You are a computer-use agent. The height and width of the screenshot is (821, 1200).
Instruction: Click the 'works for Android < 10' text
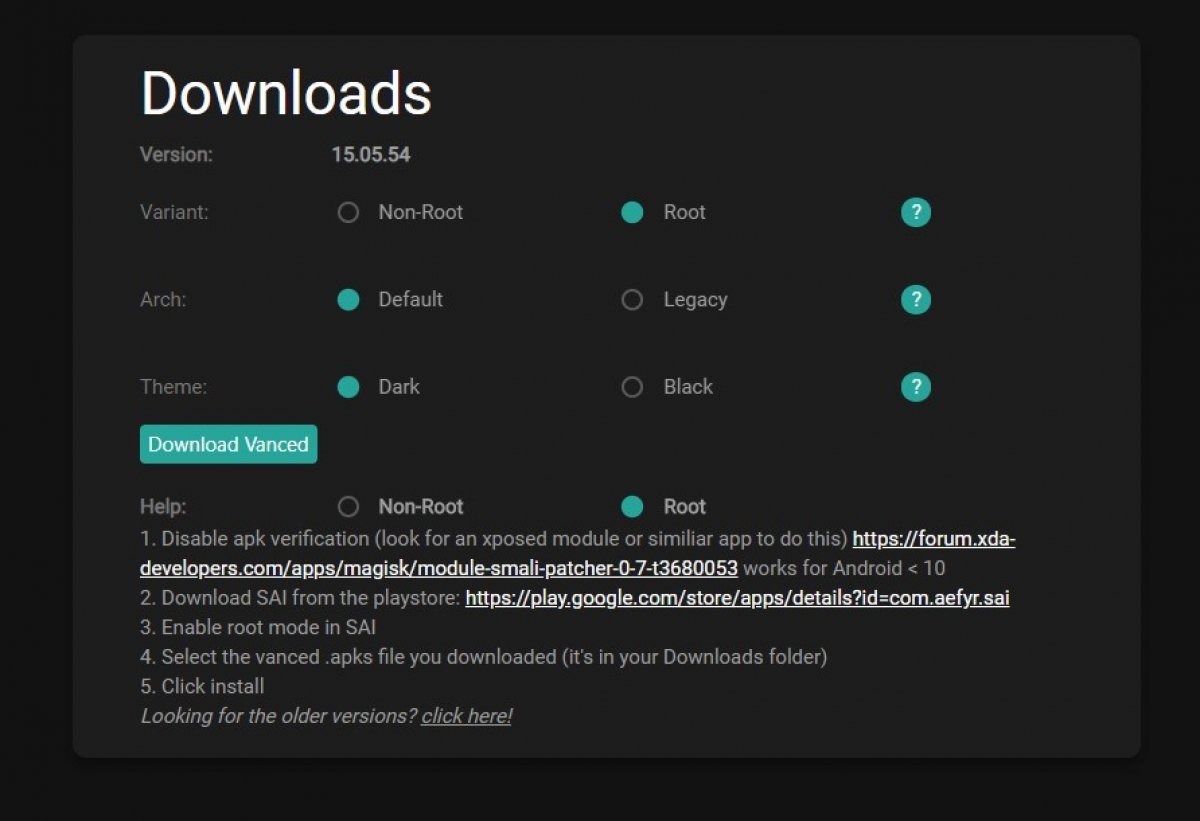[x=844, y=569]
